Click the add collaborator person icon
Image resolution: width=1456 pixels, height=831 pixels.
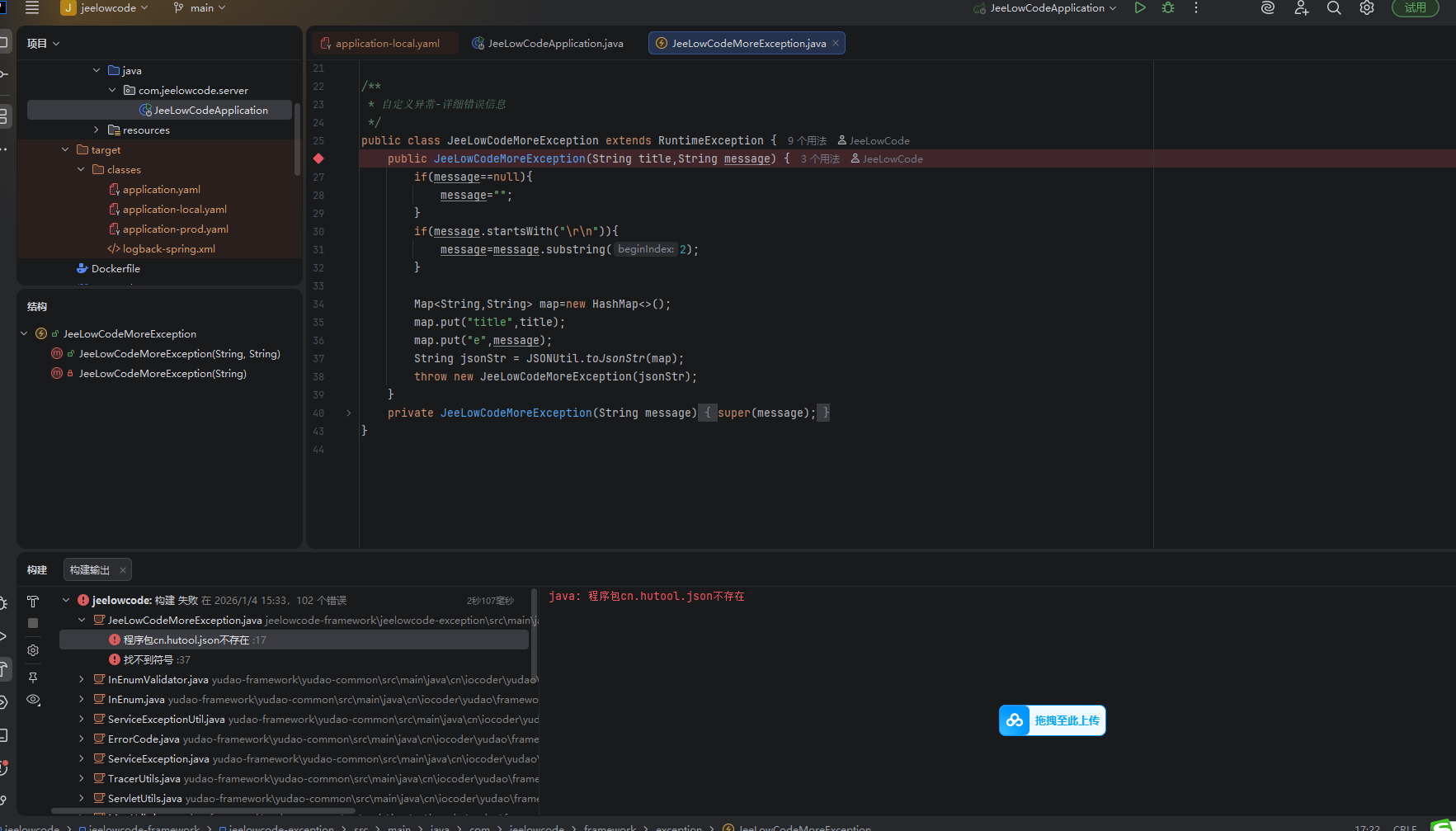click(1302, 8)
